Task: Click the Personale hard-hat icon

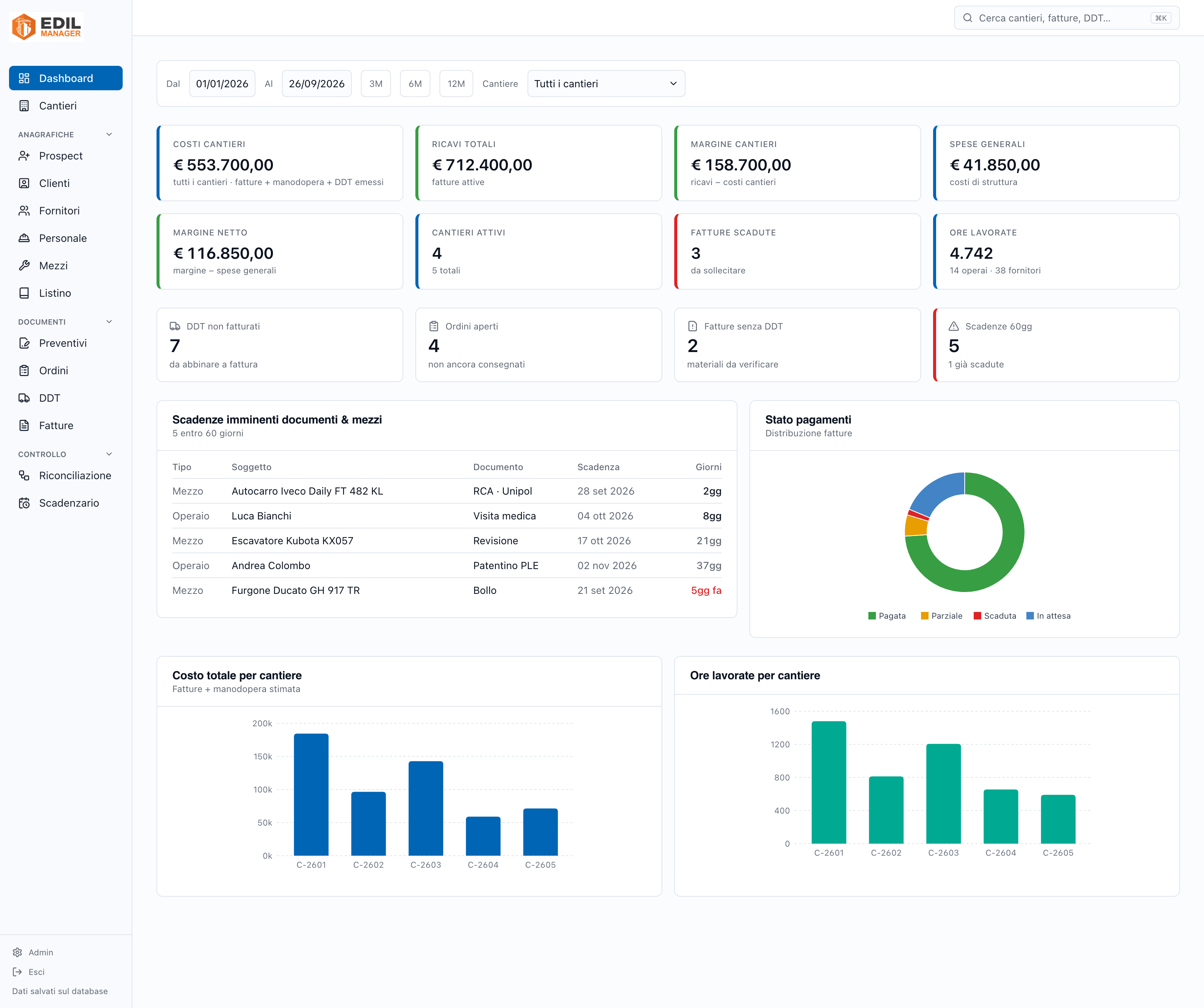Action: click(24, 238)
